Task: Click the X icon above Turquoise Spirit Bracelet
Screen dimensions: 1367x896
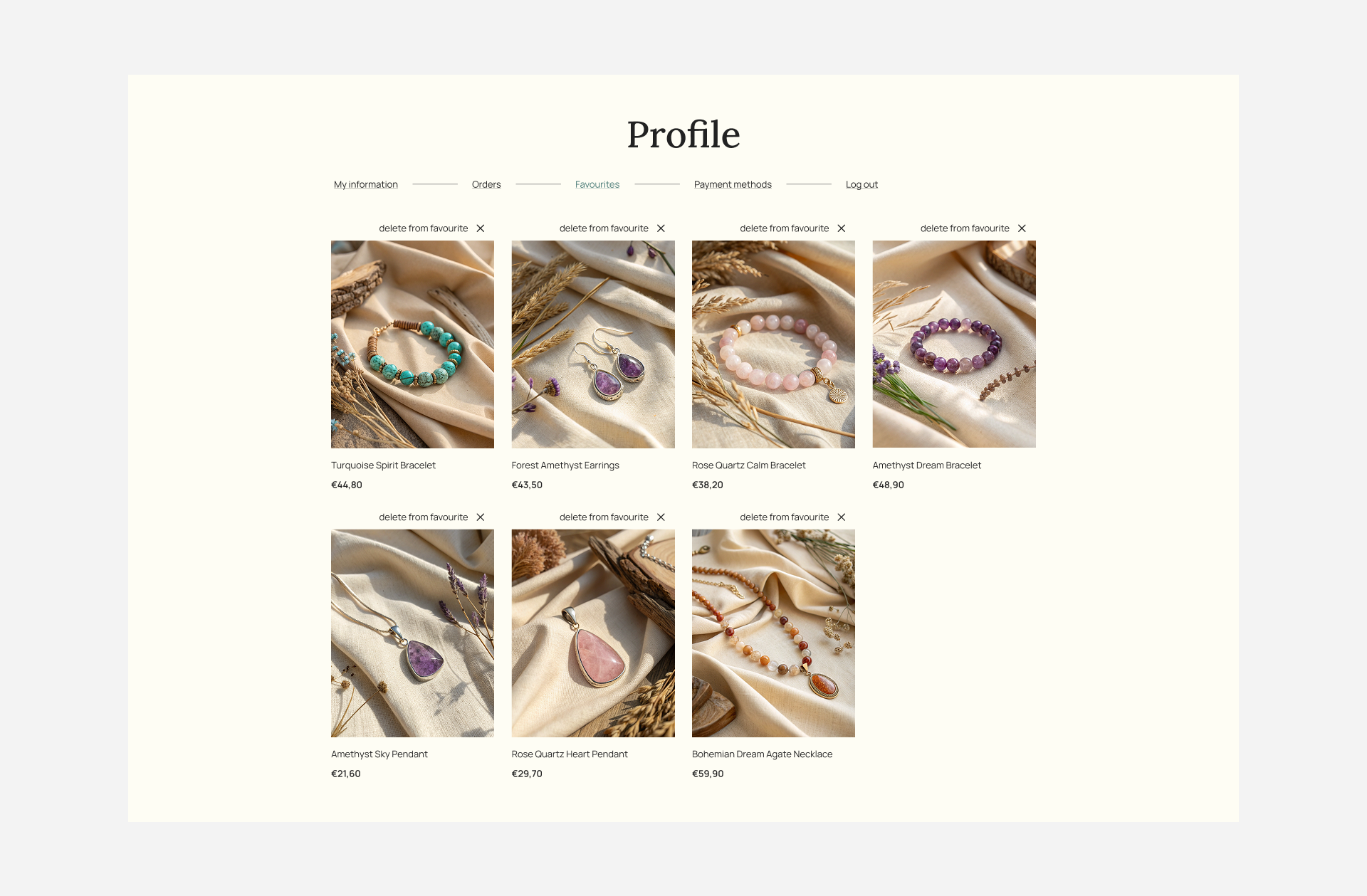Action: 481,228
